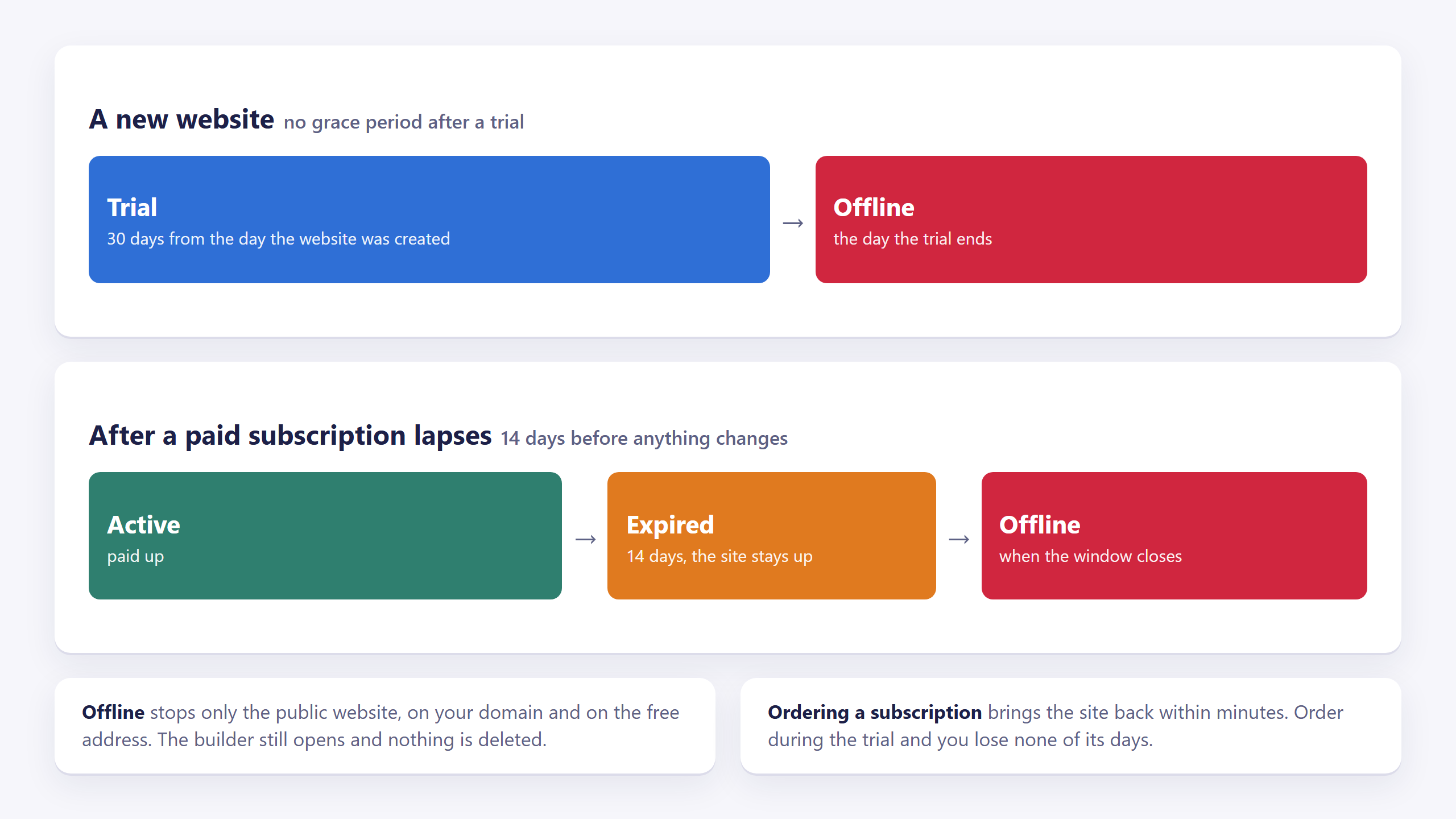Click the Offline card saying 'the day the trial ends'

click(x=1091, y=220)
